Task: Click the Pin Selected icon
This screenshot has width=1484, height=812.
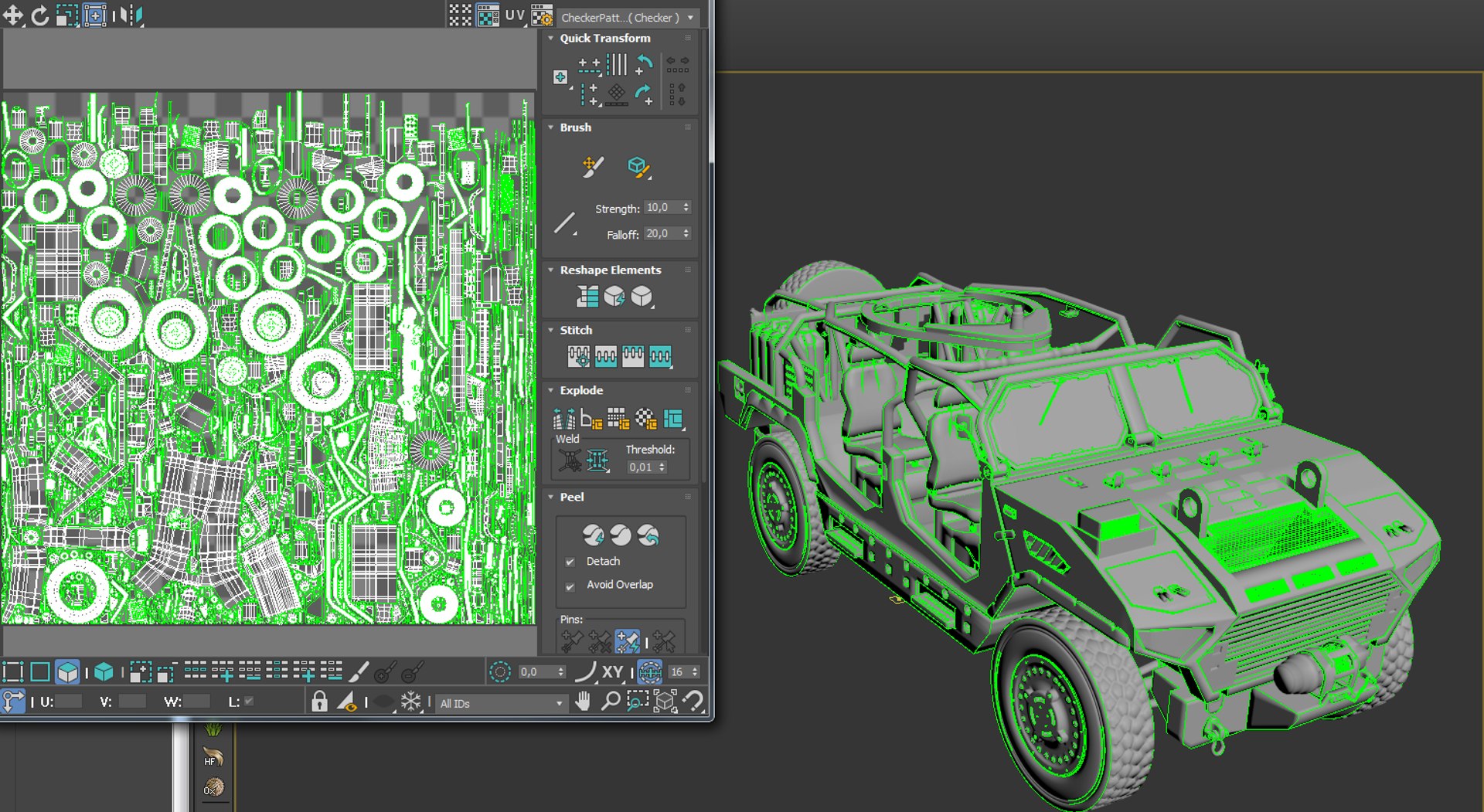Action: click(x=572, y=641)
